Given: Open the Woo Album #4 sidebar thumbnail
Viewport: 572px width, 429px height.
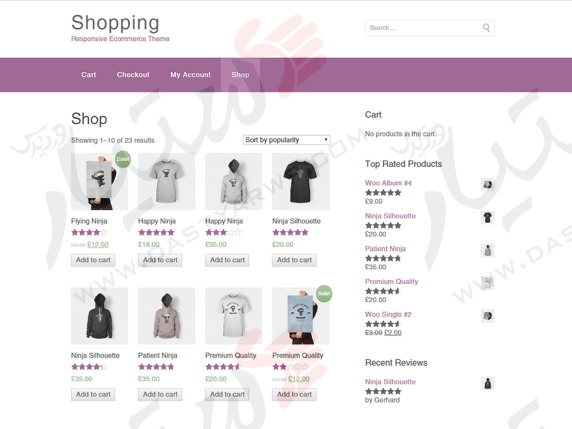Looking at the screenshot, I should pos(488,185).
